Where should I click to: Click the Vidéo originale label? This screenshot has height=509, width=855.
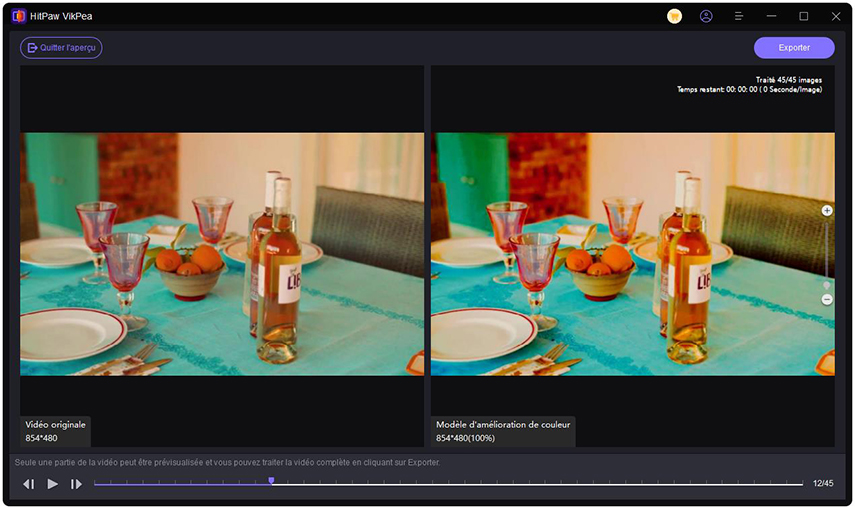tap(56, 425)
